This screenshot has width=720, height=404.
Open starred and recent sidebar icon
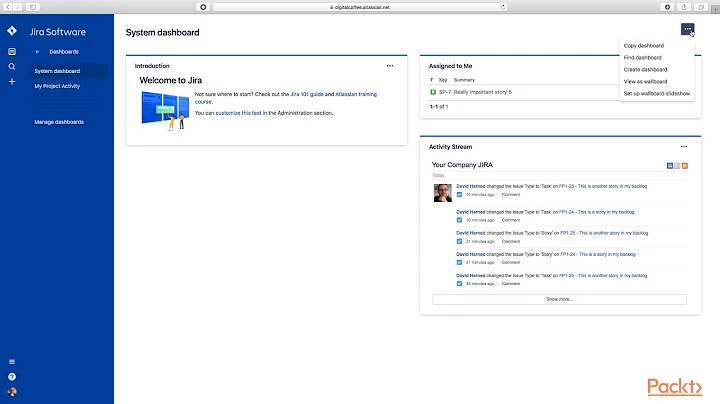coord(12,51)
